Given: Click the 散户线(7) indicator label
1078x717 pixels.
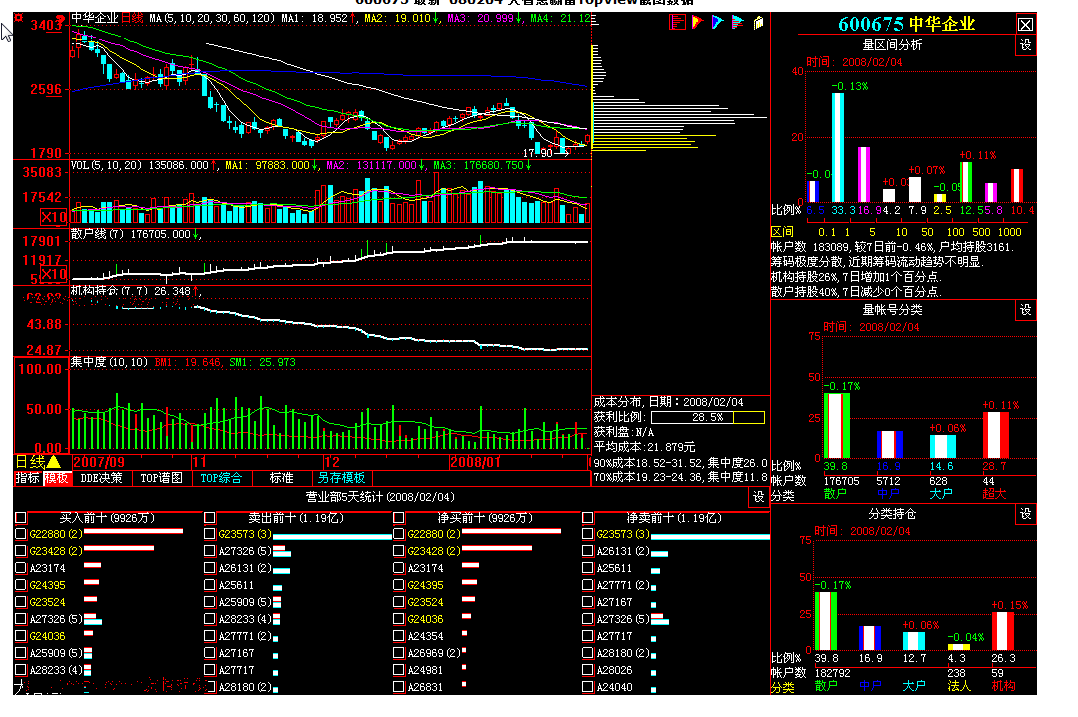Looking at the screenshot, I should pyautogui.click(x=98, y=234).
